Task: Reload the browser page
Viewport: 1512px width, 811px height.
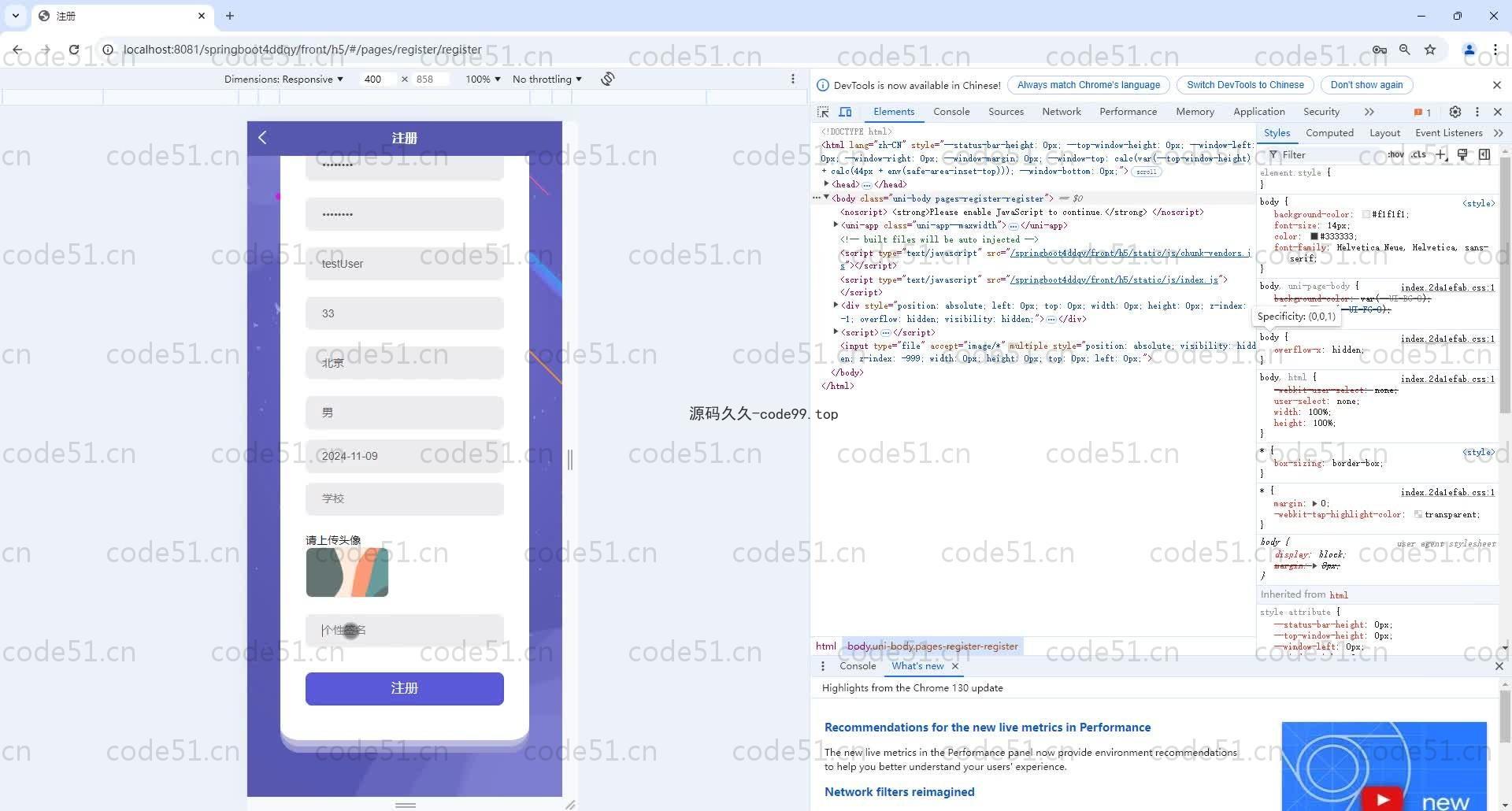Action: [x=73, y=50]
